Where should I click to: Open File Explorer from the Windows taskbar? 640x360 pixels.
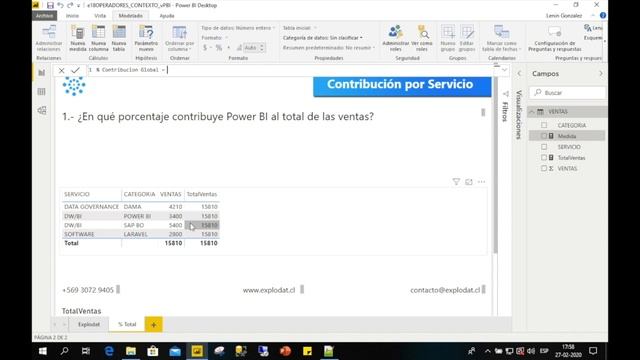tap(131, 351)
